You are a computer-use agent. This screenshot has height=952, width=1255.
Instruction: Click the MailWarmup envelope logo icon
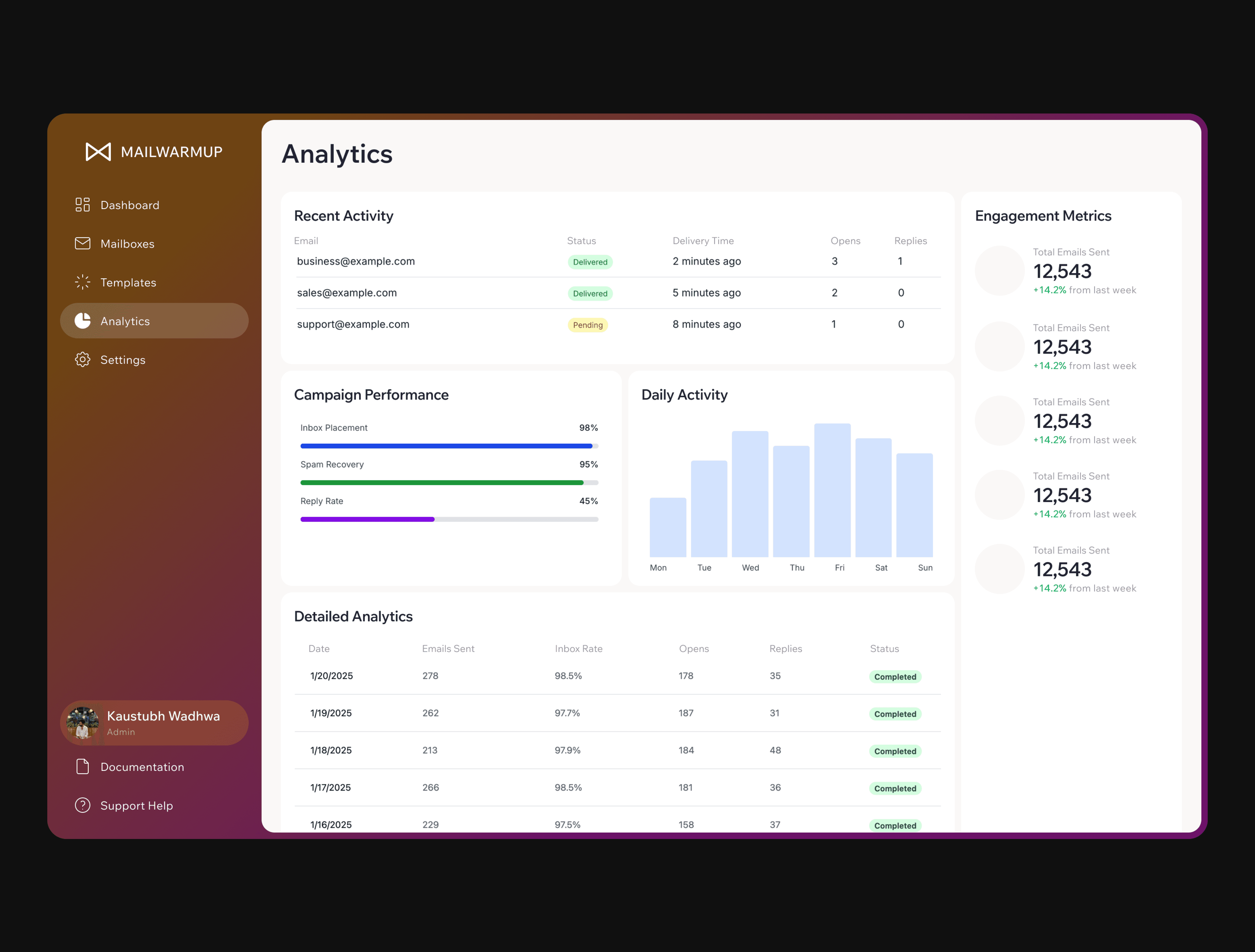[x=98, y=152]
